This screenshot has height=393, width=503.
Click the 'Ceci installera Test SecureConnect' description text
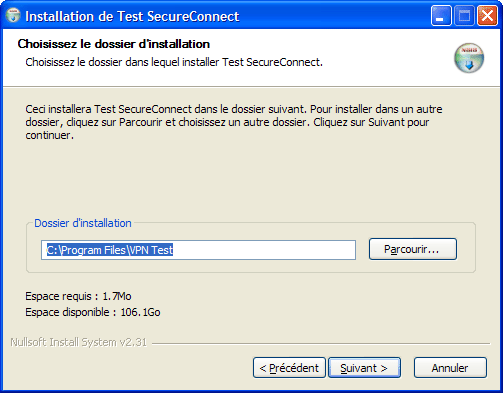(x=234, y=122)
